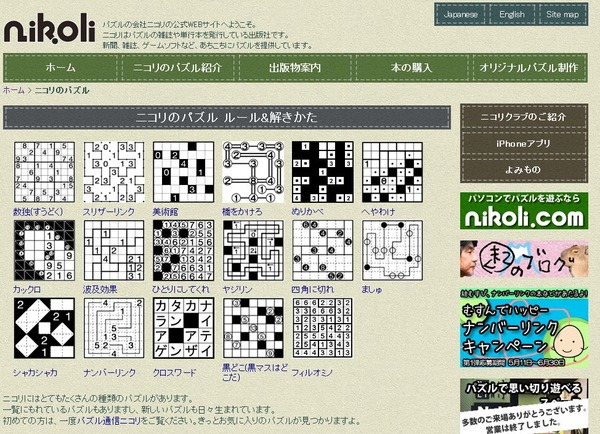Click the スリザーリンク text link
The width and height of the screenshot is (600, 434).
tap(109, 212)
